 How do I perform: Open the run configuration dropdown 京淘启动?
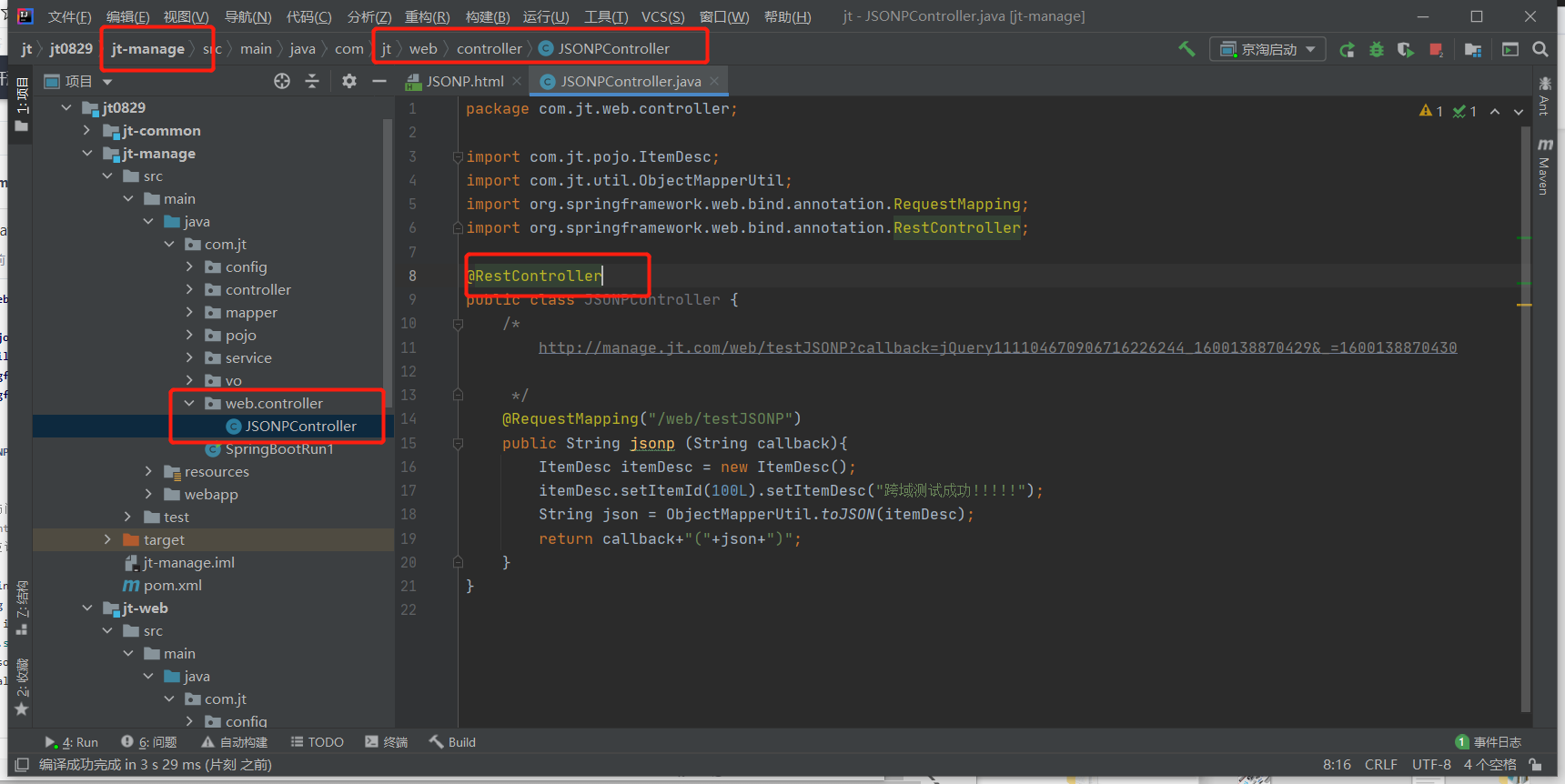[1267, 49]
